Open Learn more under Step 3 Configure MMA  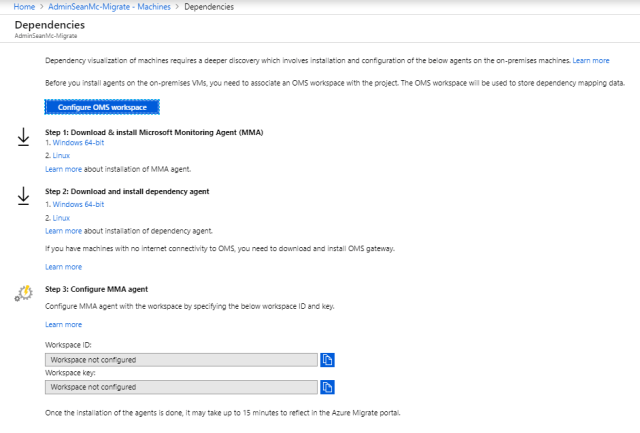point(63,324)
